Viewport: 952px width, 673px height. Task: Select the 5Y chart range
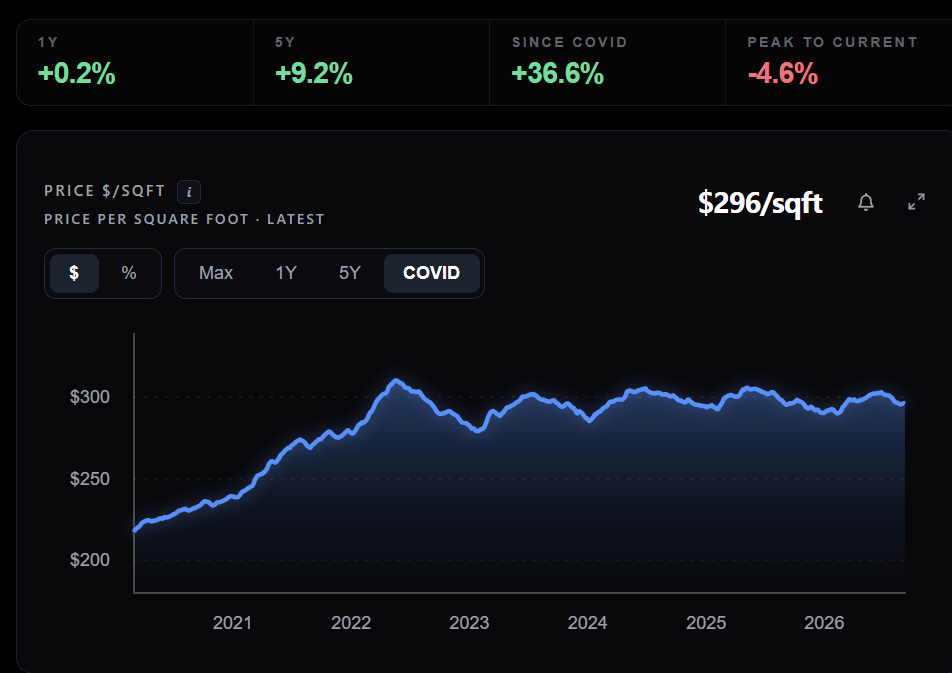pos(350,273)
